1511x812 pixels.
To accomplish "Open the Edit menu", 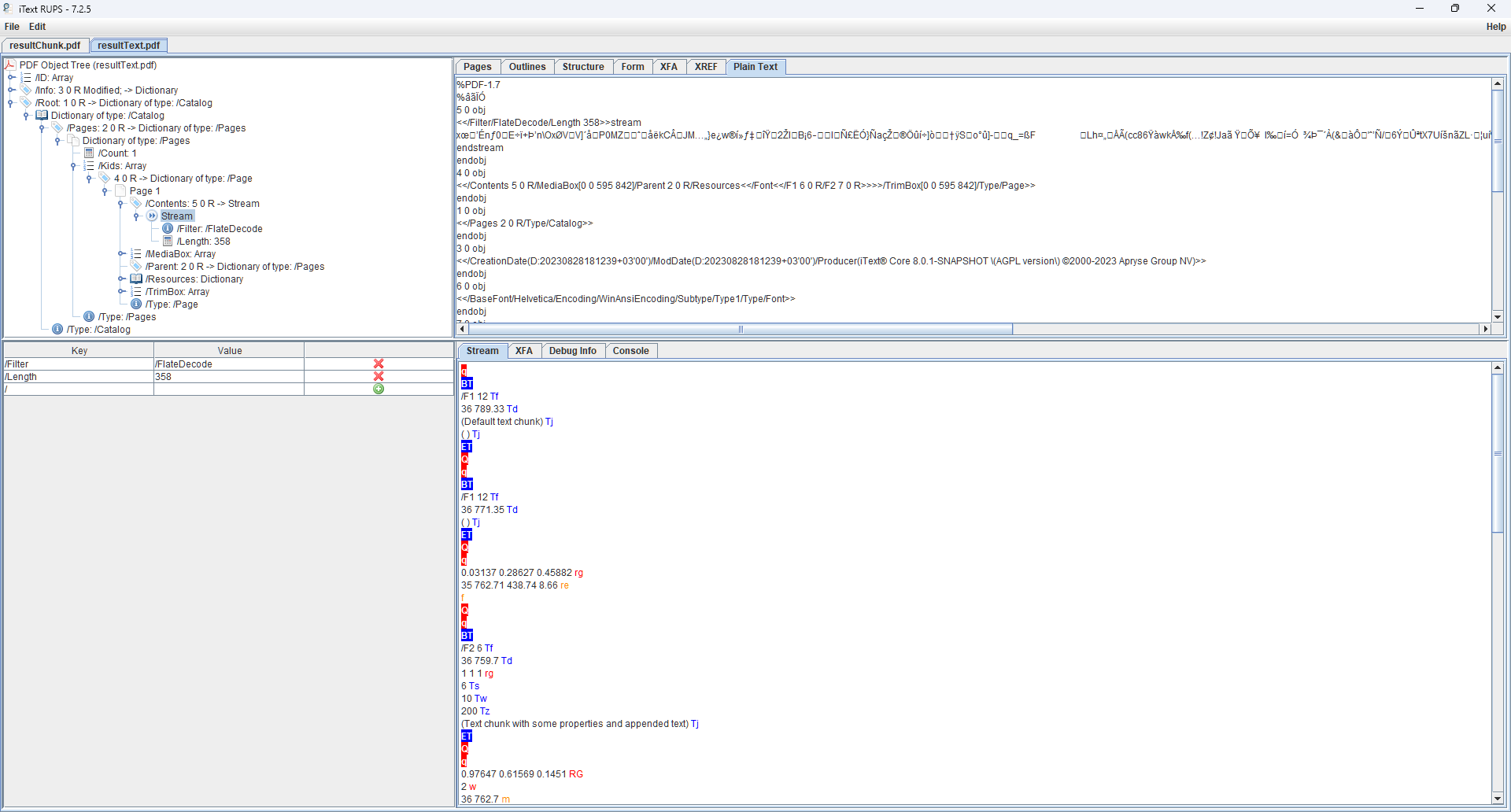I will click(x=36, y=26).
